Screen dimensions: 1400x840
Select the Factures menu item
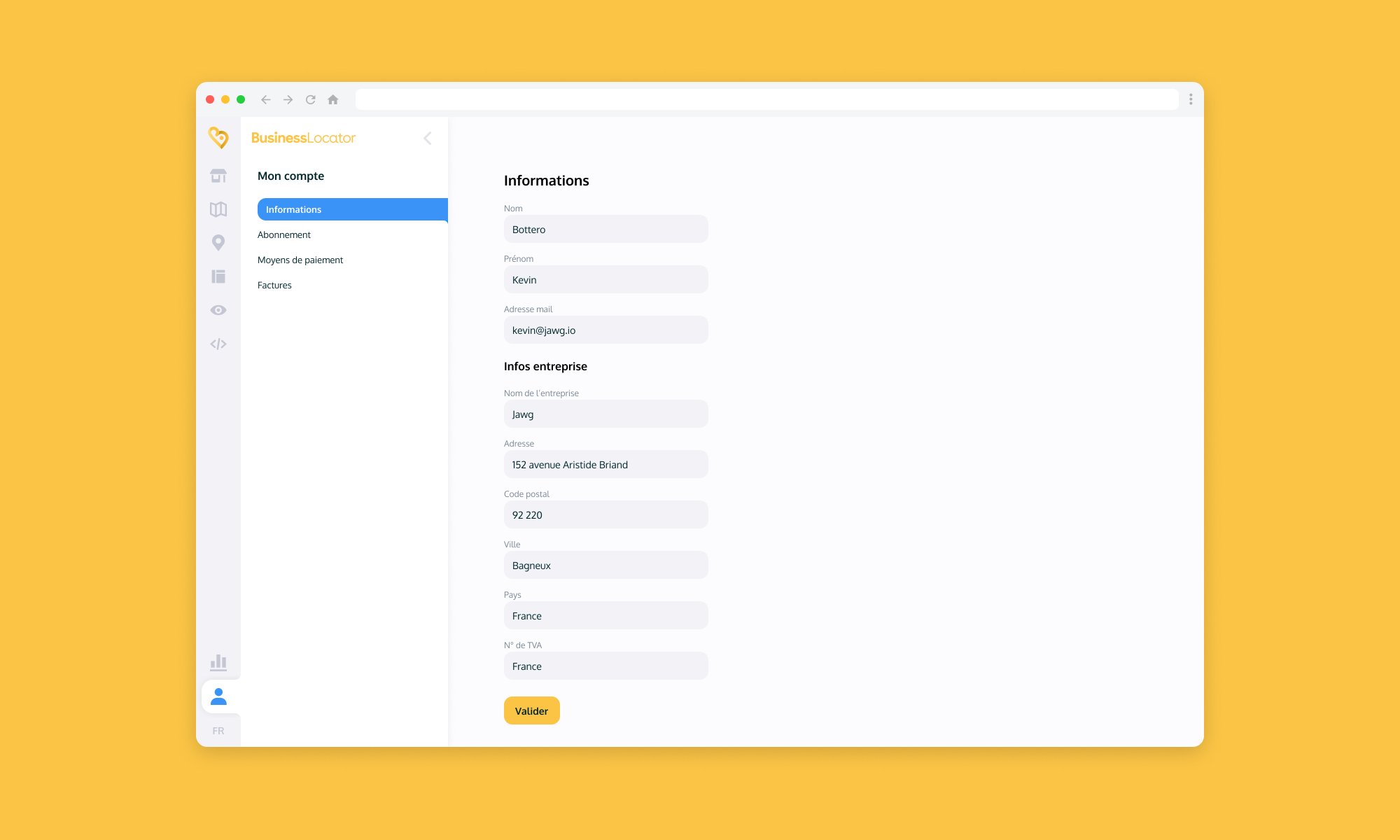tap(274, 285)
